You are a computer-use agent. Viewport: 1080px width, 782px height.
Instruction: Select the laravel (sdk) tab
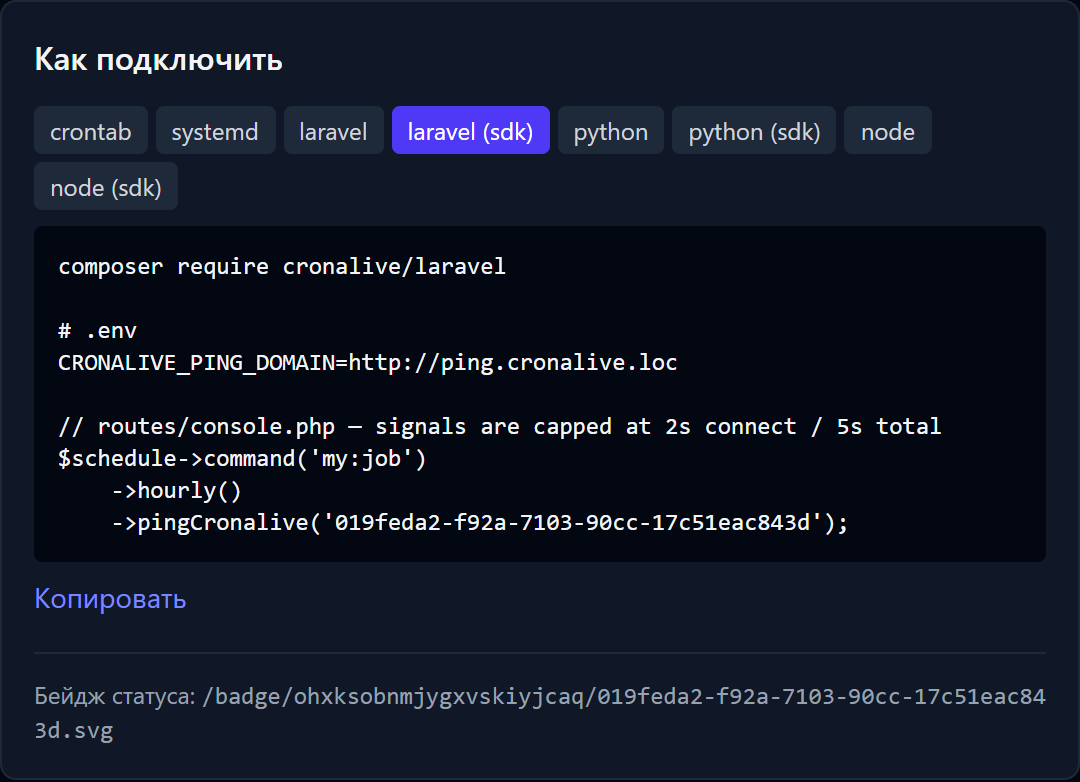click(470, 130)
